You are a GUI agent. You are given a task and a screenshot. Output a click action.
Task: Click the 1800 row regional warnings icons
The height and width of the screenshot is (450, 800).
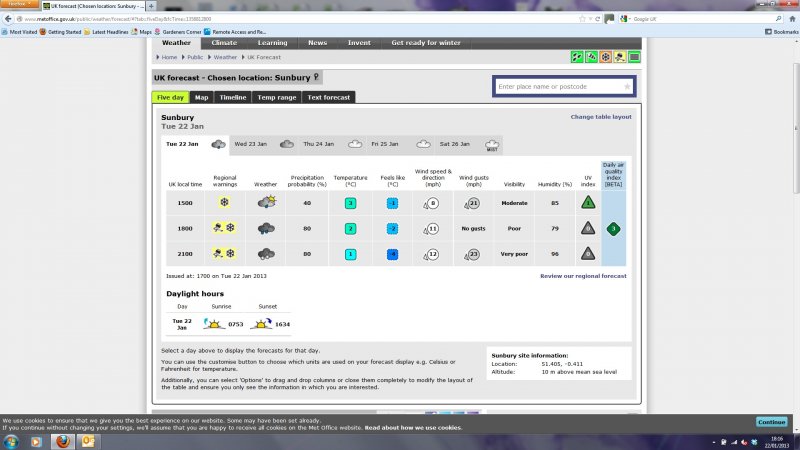[224, 228]
